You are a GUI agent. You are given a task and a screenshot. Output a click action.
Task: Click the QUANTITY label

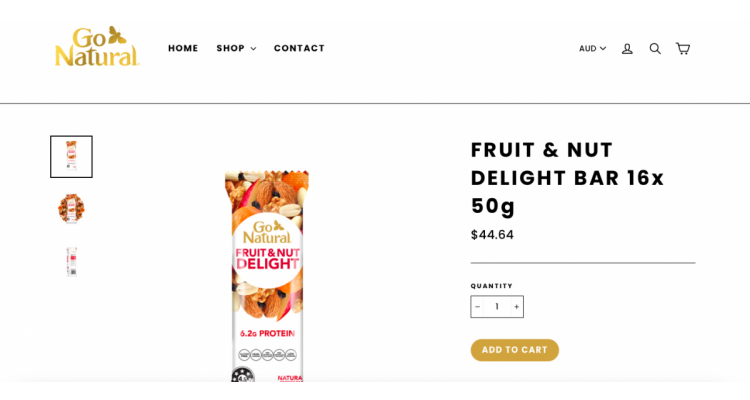click(x=491, y=286)
